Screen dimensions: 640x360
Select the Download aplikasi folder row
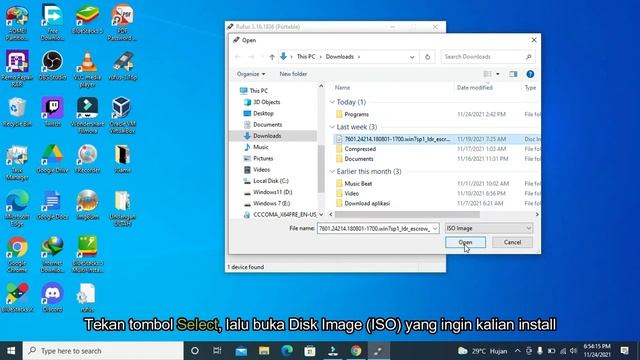click(x=437, y=203)
